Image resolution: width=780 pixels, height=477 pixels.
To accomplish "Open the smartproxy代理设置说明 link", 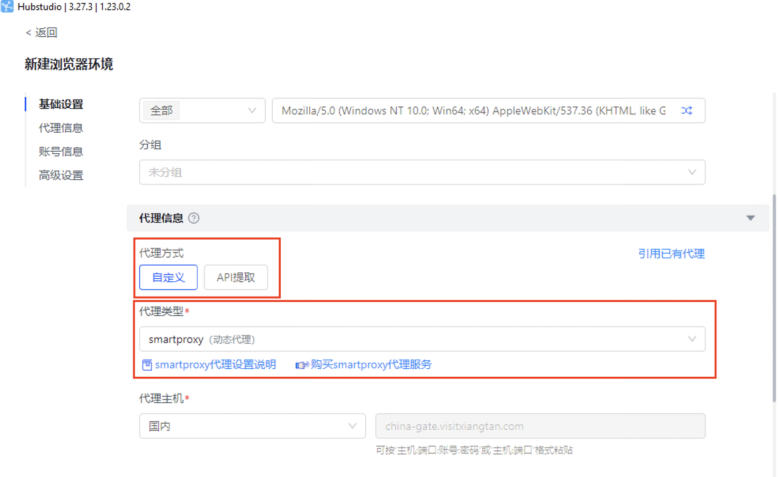I will pyautogui.click(x=215, y=365).
